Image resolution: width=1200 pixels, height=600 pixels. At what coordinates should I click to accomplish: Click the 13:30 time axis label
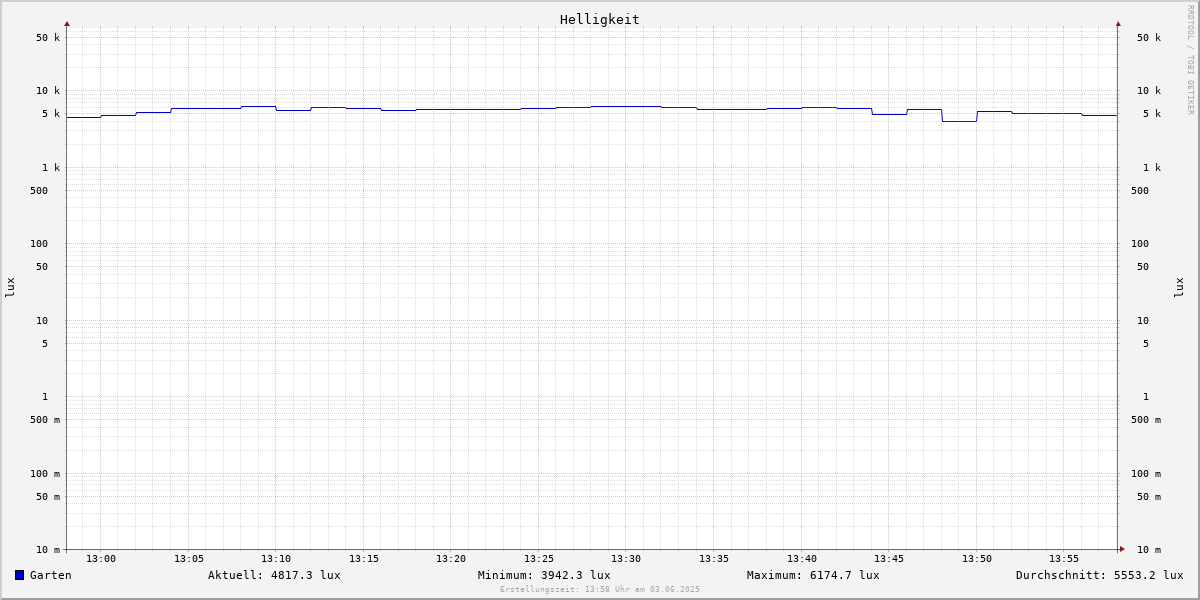[626, 559]
